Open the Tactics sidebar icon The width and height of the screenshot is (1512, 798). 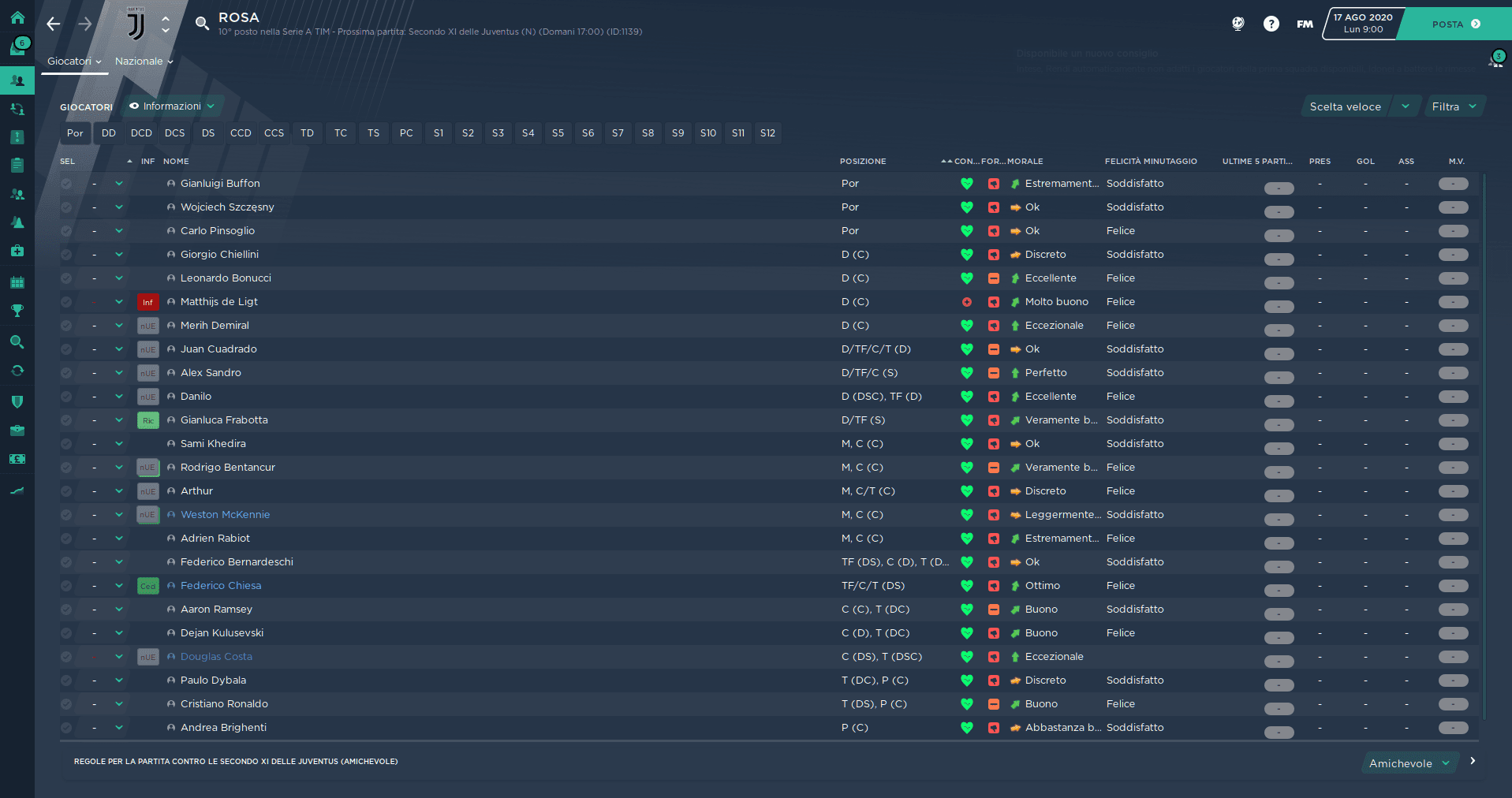[17, 137]
